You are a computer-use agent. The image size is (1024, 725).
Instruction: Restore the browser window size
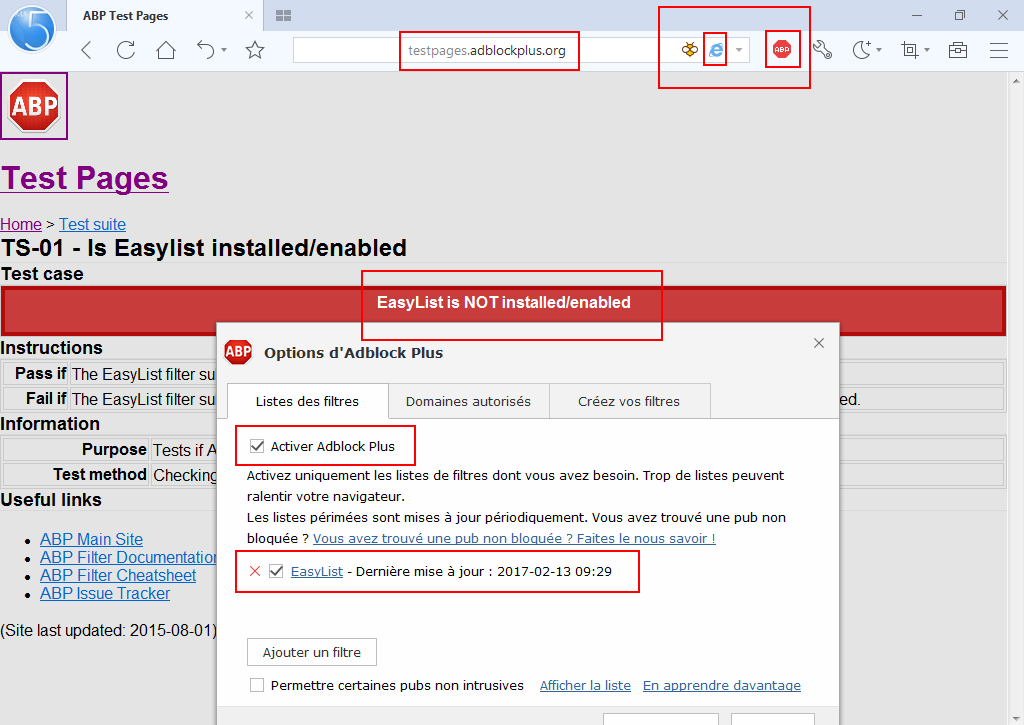coord(959,15)
